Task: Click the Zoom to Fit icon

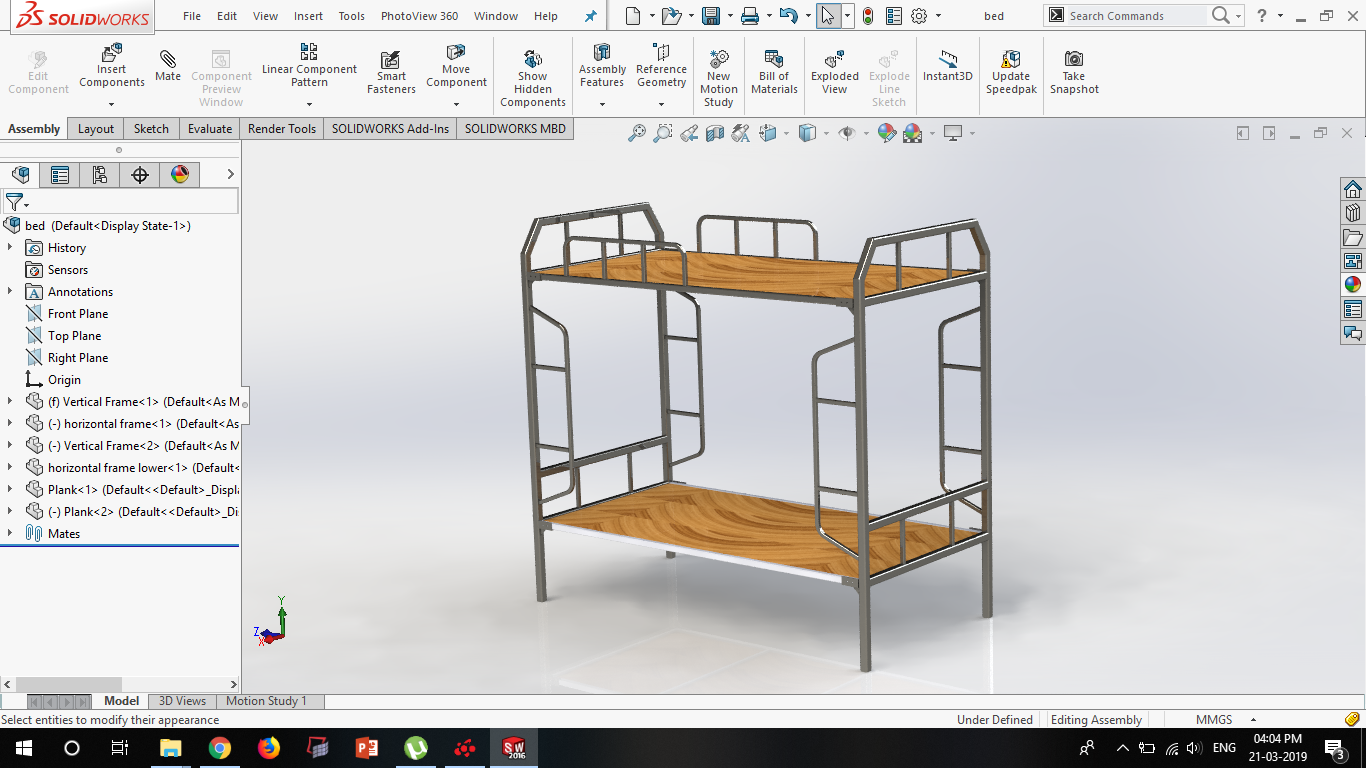Action: [x=637, y=133]
